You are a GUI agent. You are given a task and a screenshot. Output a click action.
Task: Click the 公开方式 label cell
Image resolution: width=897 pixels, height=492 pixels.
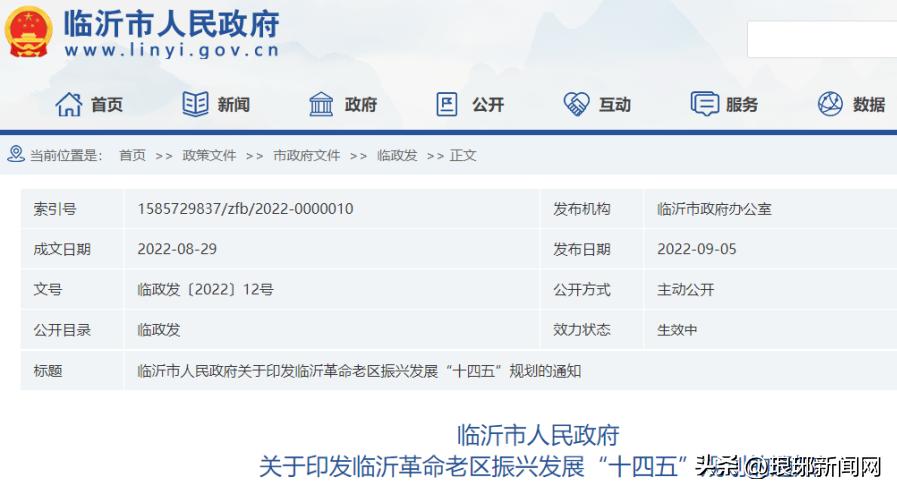[592, 289]
